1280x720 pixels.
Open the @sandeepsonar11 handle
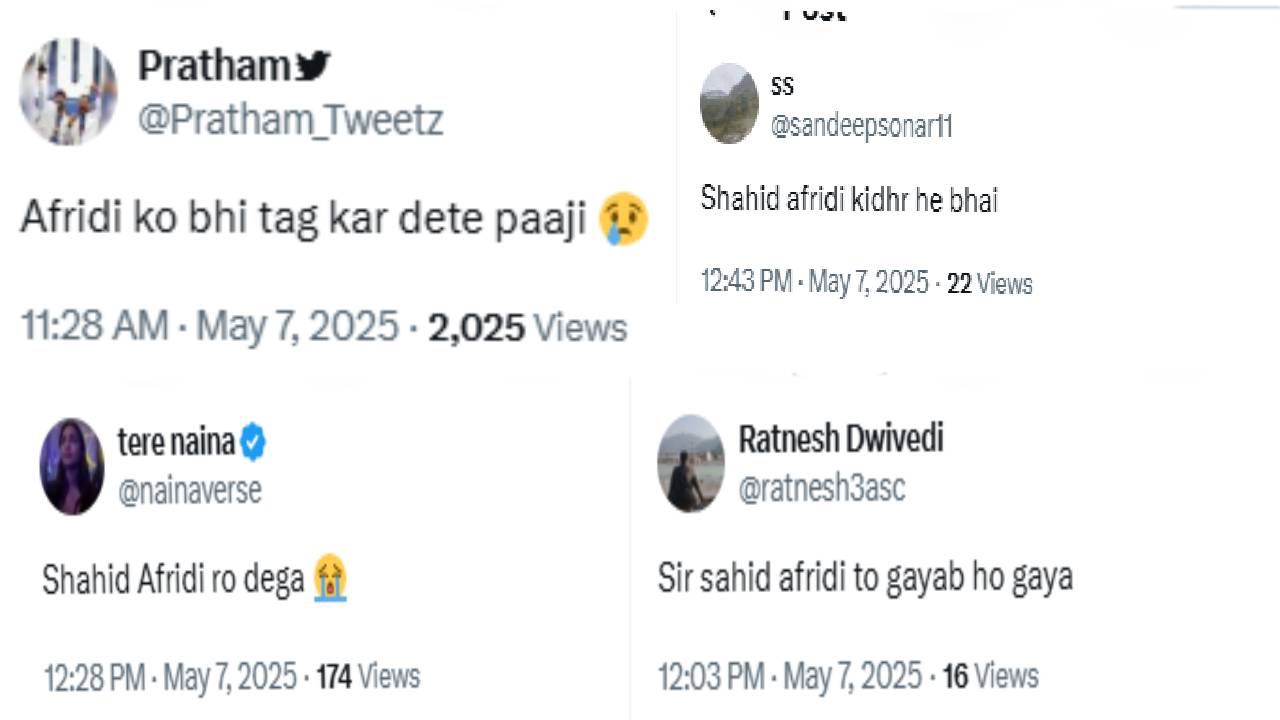(861, 126)
